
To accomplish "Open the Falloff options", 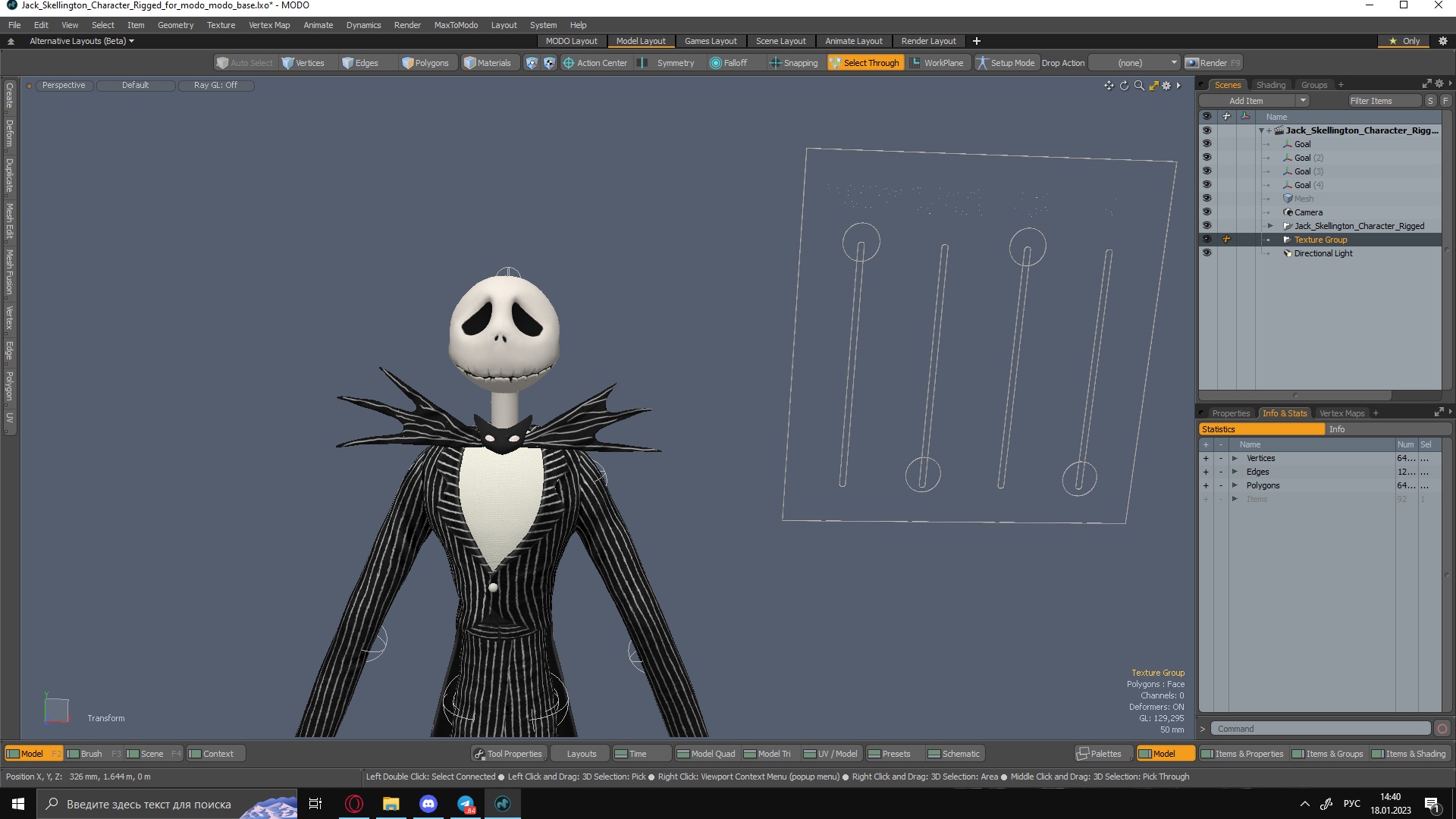I will coord(728,63).
